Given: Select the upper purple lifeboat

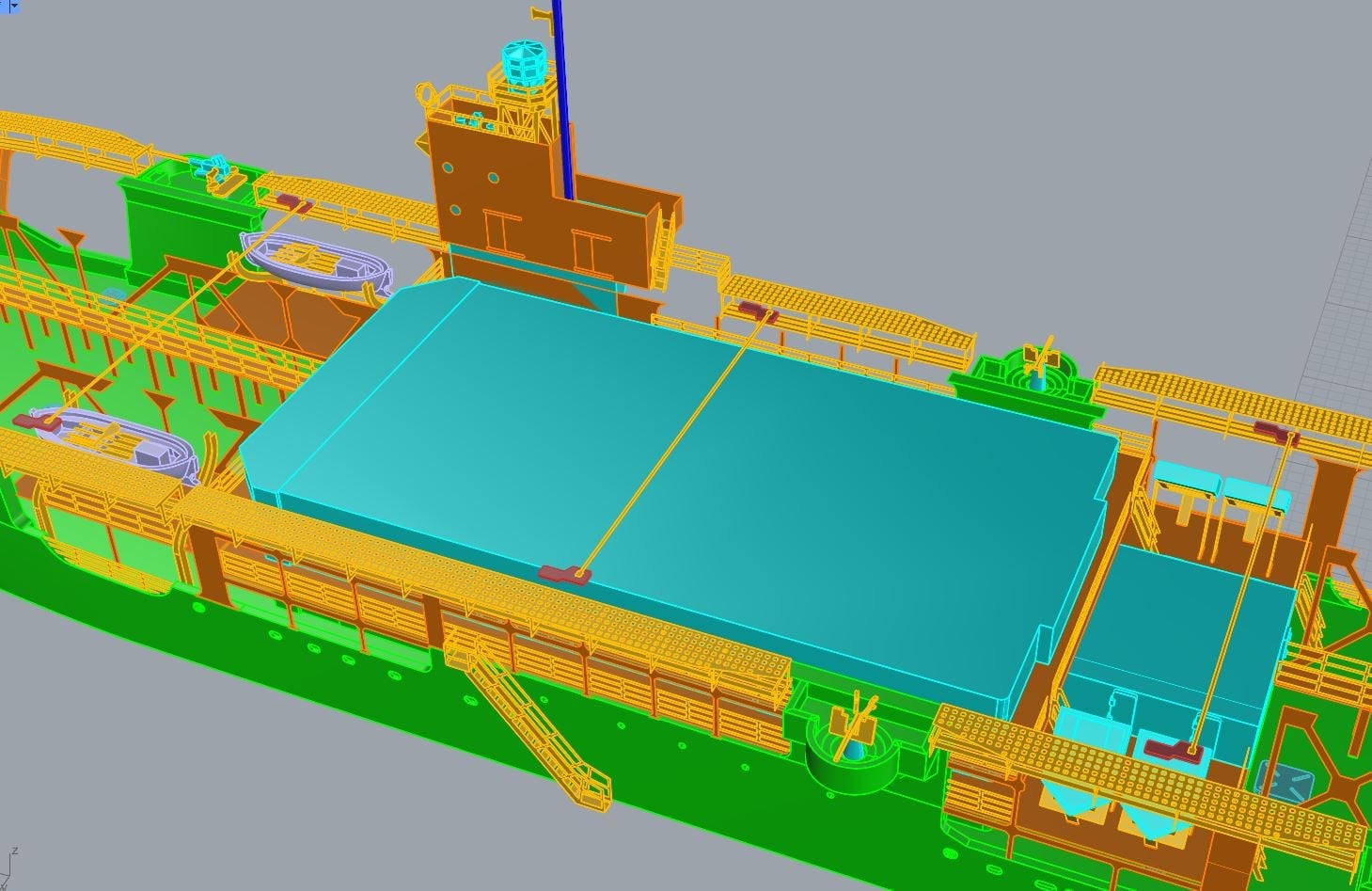Looking at the screenshot, I should coord(315,260).
